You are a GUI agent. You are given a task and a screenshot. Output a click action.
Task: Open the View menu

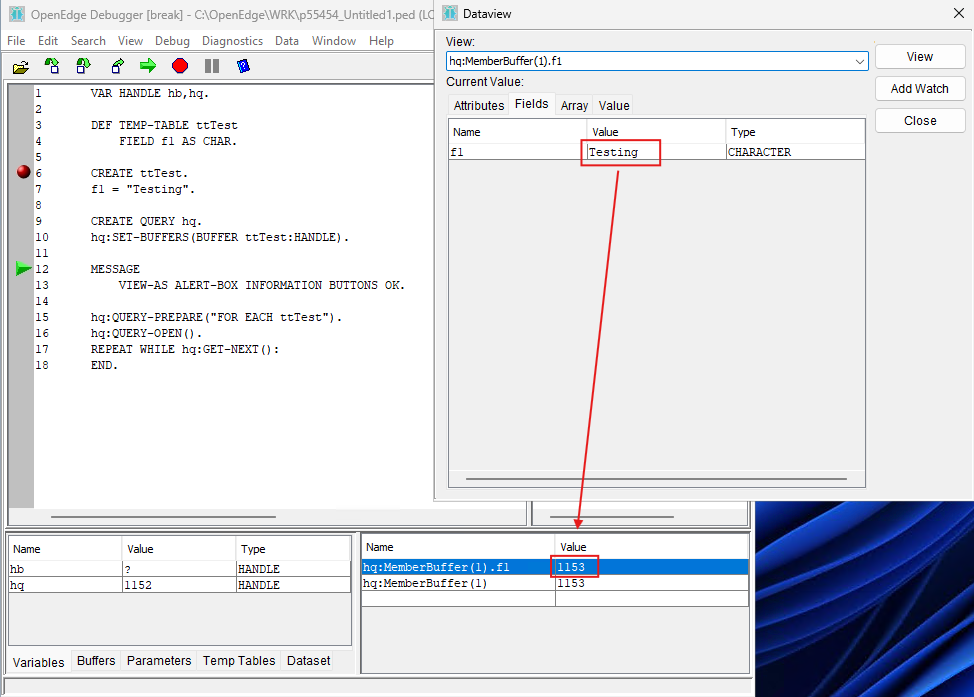(x=130, y=41)
